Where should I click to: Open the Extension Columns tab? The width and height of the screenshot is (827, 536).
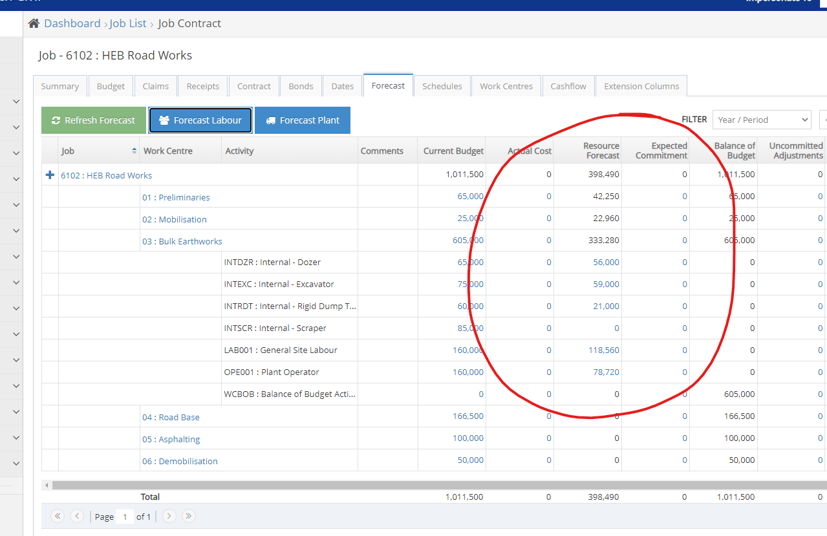pyautogui.click(x=641, y=86)
